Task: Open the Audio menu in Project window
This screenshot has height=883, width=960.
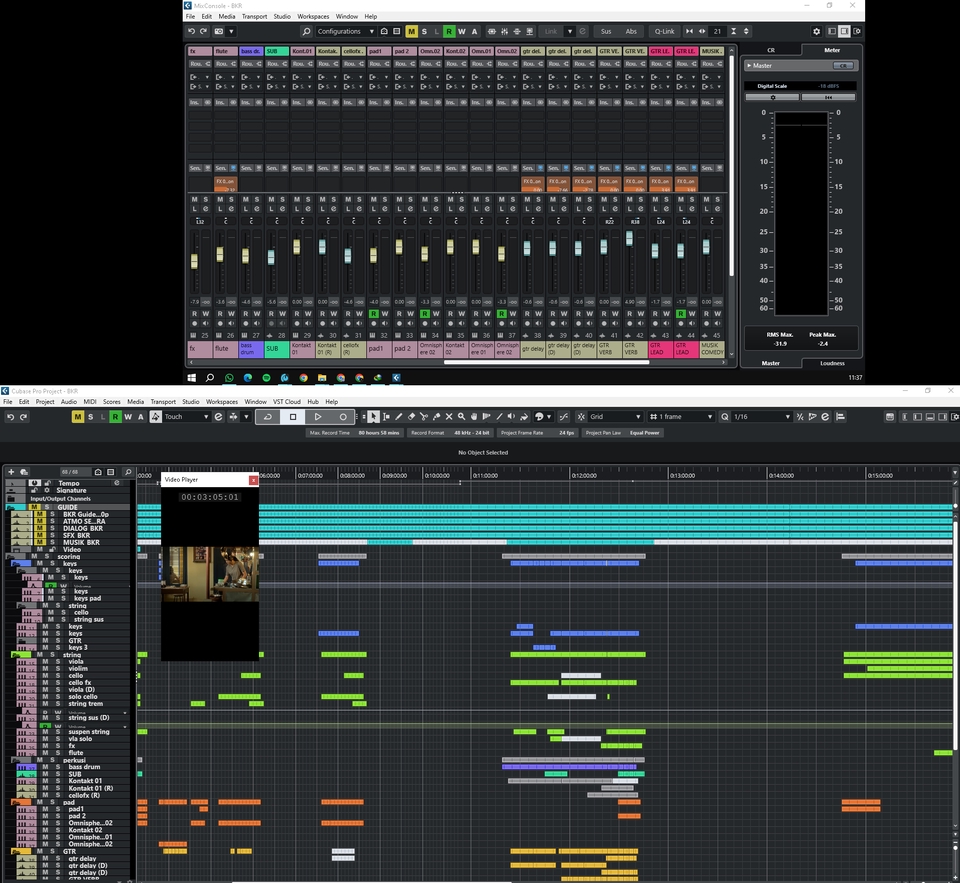Action: click(69, 402)
